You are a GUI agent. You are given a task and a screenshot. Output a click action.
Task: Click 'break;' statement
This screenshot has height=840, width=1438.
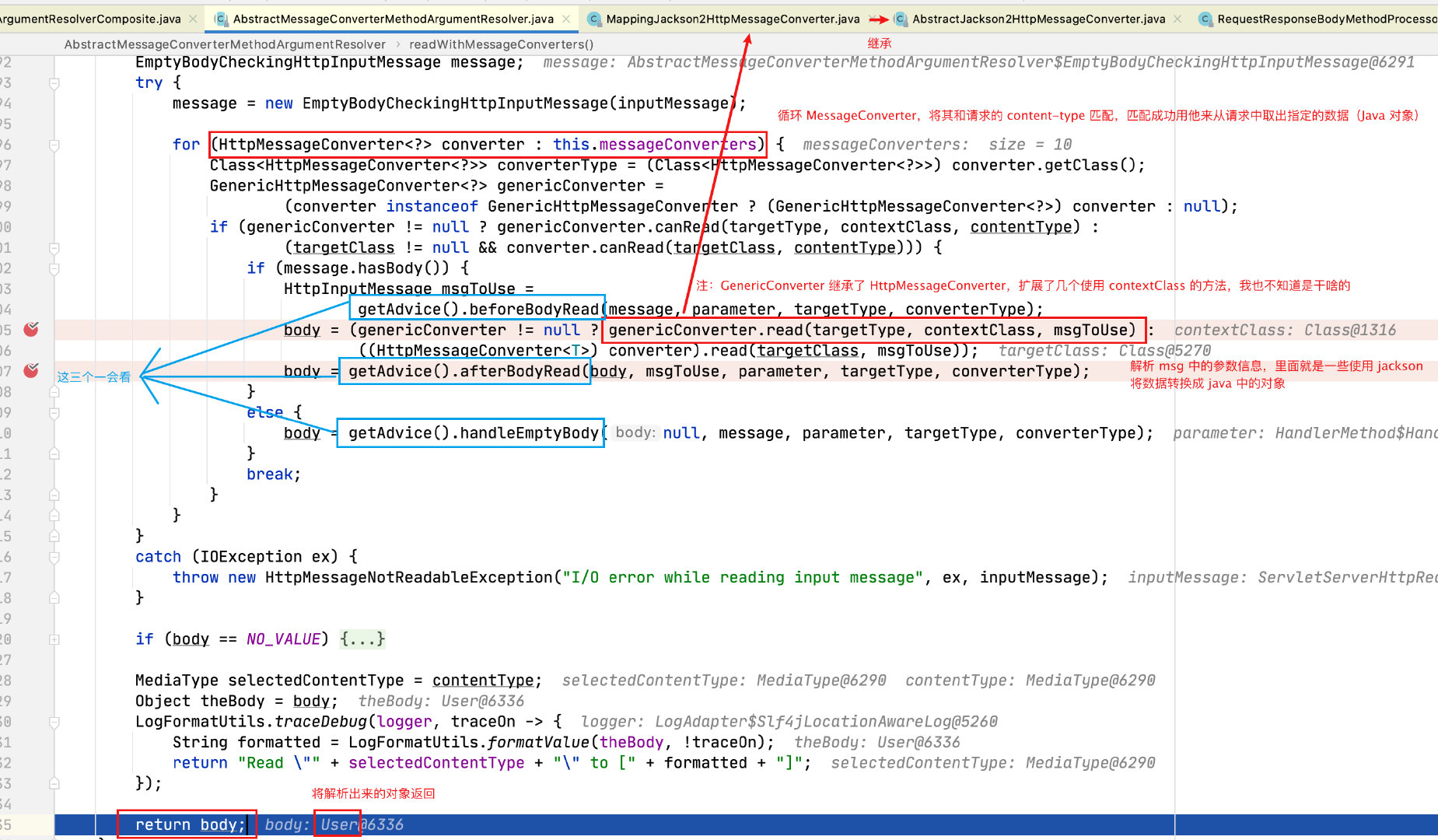pos(274,474)
